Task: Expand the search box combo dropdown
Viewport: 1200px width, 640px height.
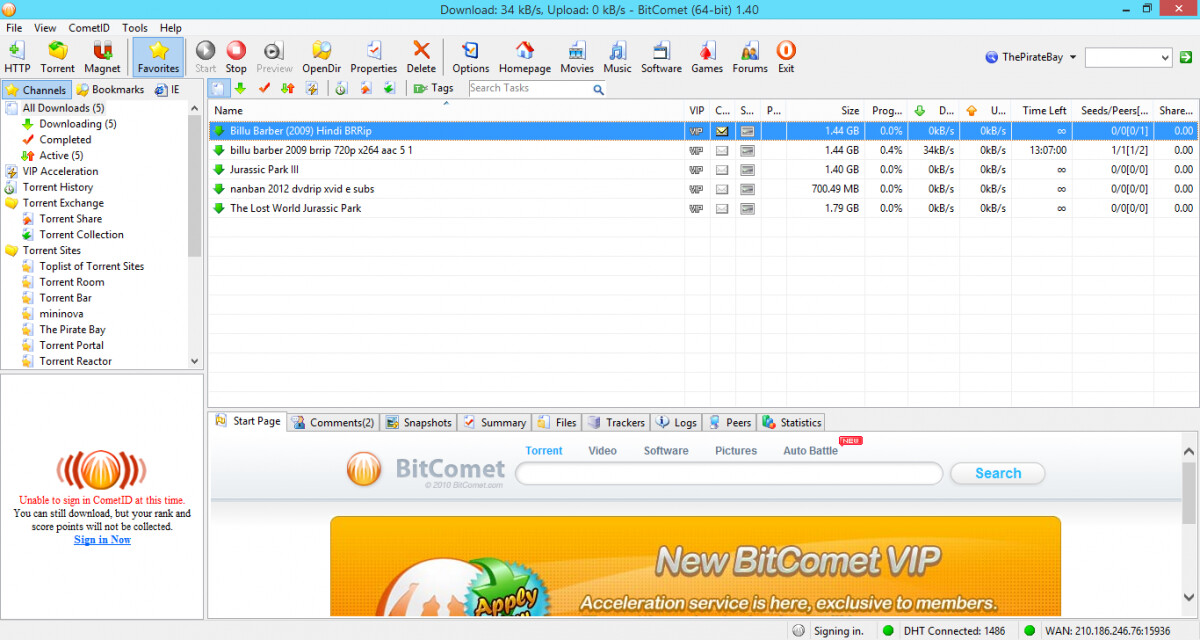Action: pyautogui.click(x=1164, y=58)
